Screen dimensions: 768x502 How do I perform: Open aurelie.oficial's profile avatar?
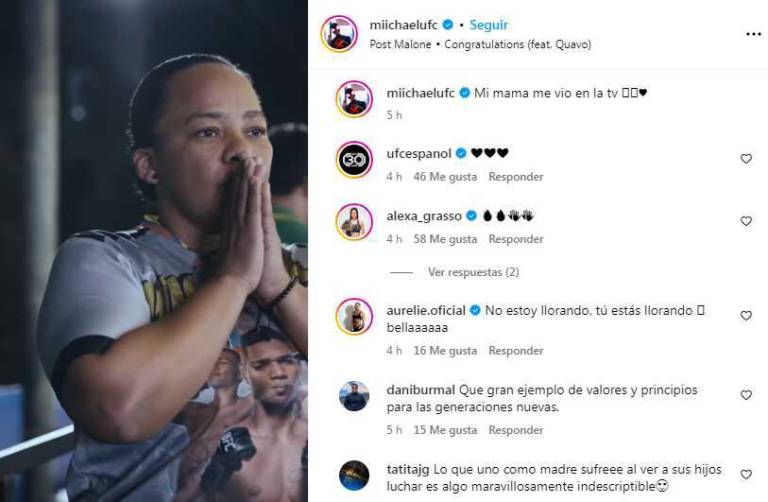pyautogui.click(x=354, y=316)
